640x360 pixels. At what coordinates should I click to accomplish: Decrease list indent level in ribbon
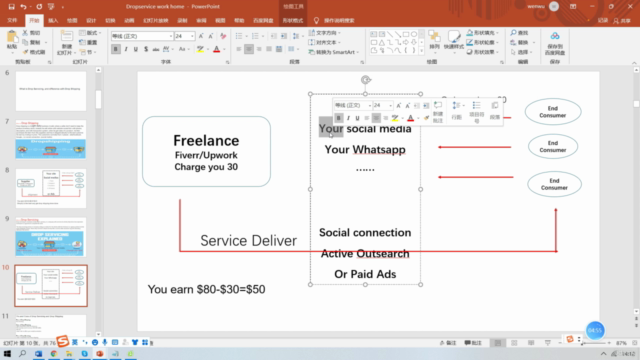(x=273, y=36)
